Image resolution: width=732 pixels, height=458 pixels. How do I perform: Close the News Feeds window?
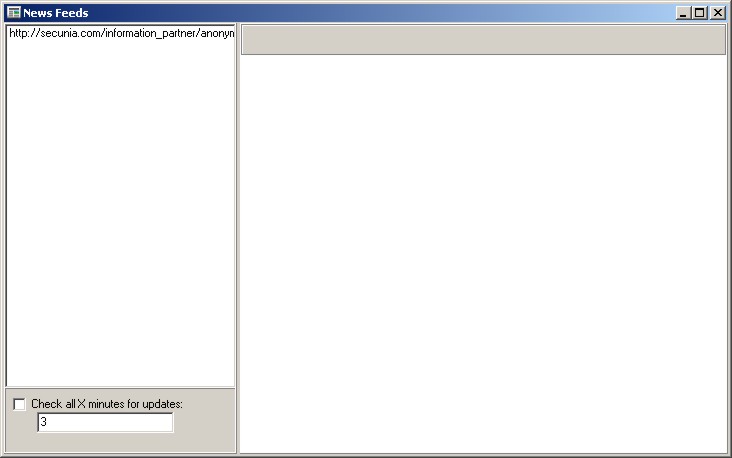pyautogui.click(x=718, y=13)
